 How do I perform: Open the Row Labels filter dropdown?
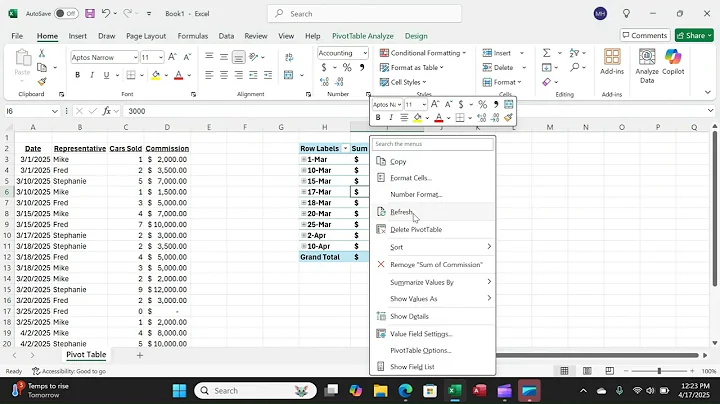[345, 148]
